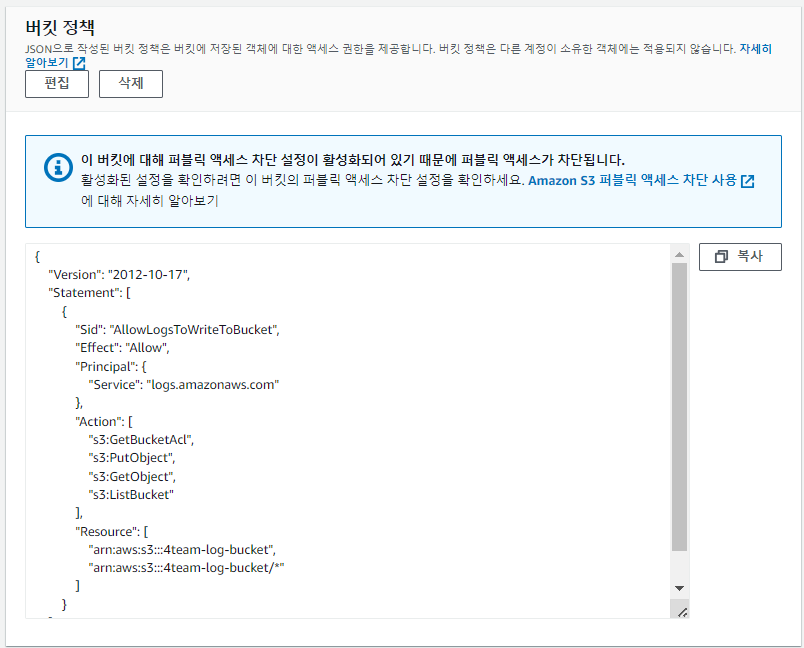
Task: Click the external-link icon after 차단 사용
Action: click(748, 181)
